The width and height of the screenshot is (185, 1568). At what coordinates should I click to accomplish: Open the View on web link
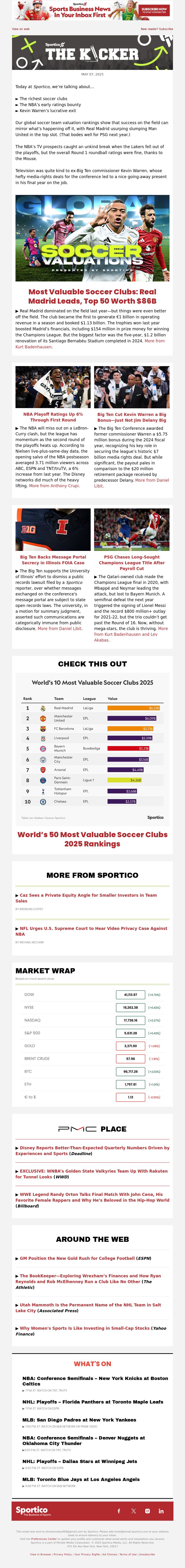pyautogui.click(x=21, y=29)
